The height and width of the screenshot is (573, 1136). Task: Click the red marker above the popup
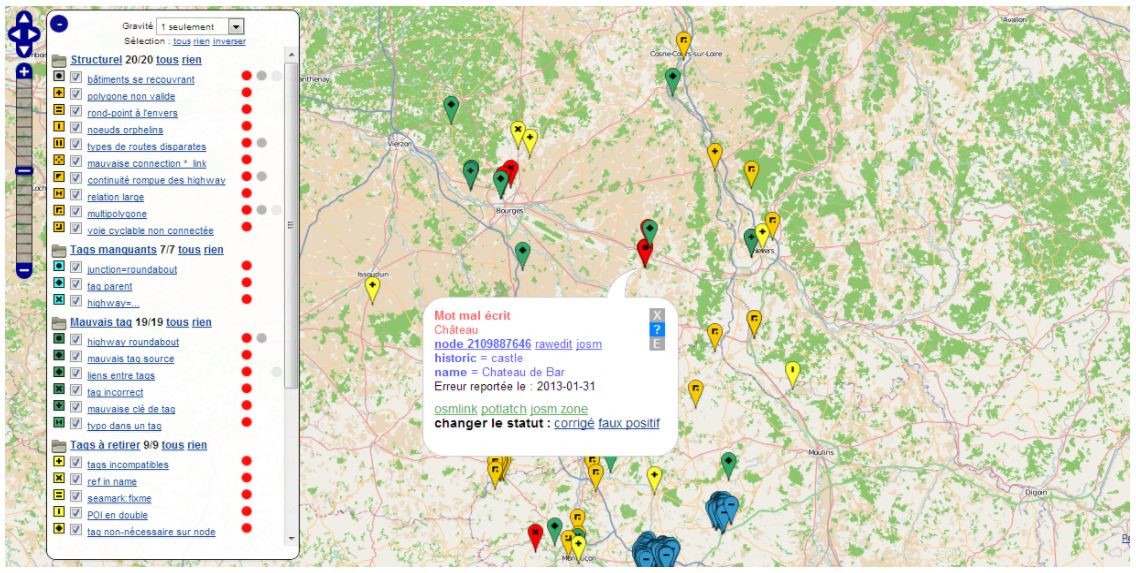645,251
